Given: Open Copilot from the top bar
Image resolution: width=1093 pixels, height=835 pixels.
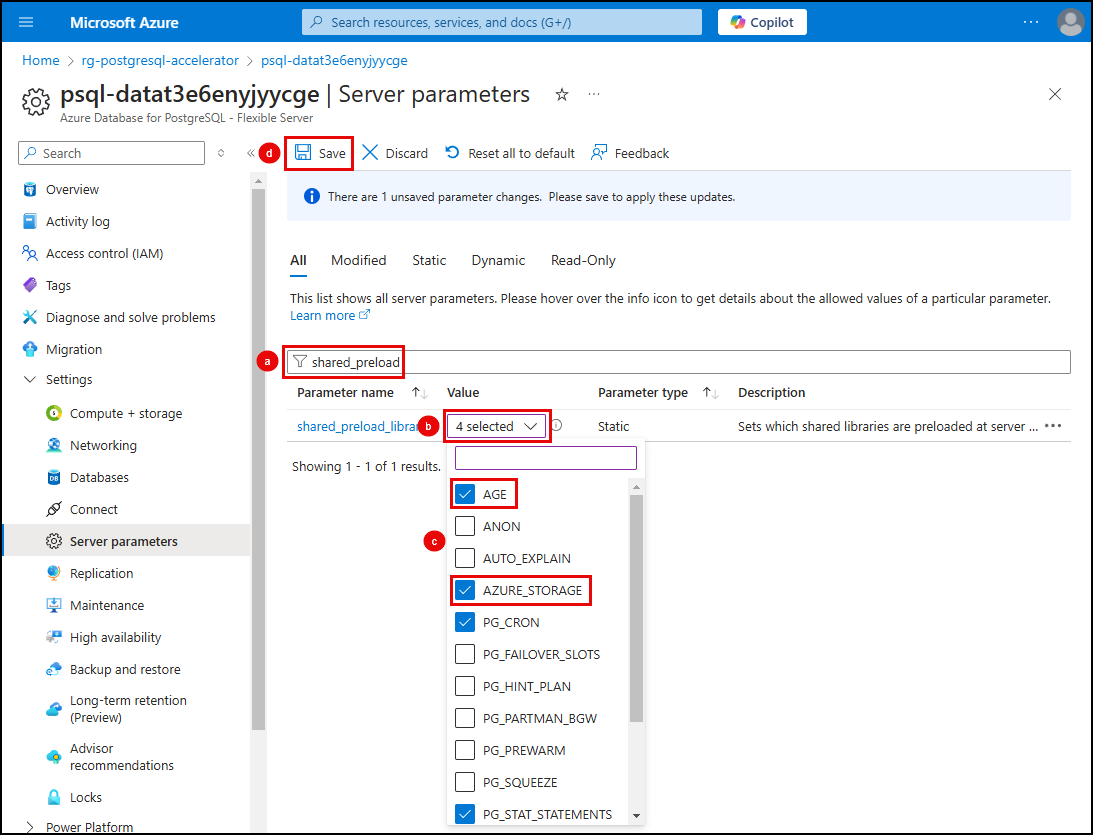Looking at the screenshot, I should click(762, 22).
